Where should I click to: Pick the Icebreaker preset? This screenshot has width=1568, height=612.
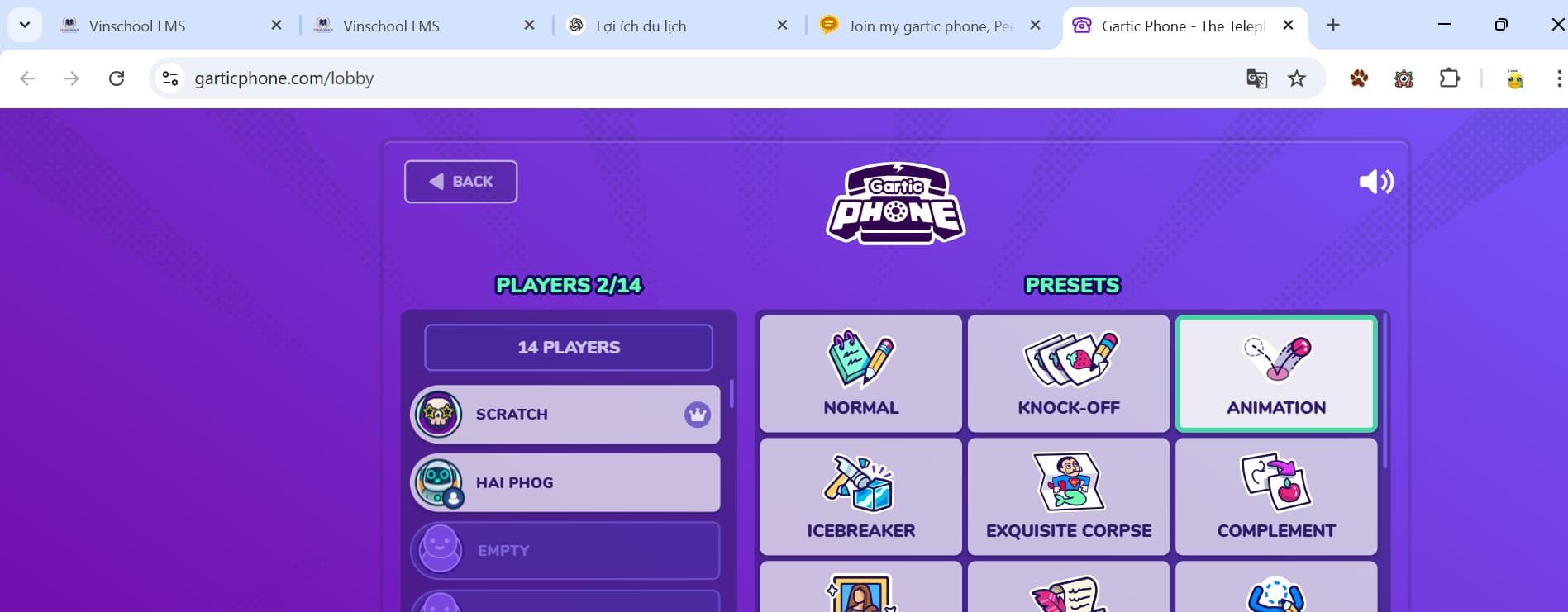(x=860, y=496)
